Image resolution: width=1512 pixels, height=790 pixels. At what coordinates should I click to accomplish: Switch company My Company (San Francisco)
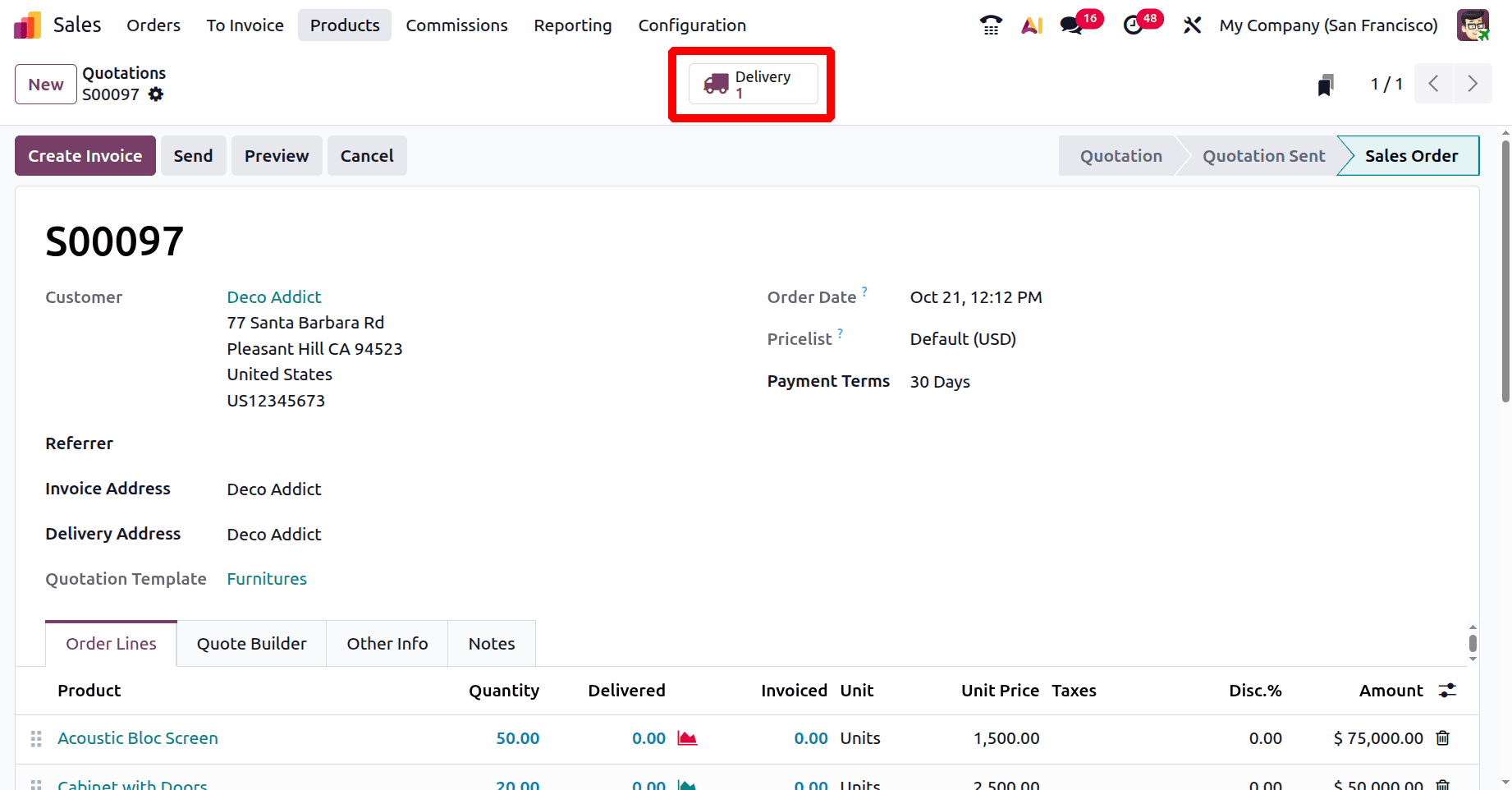click(x=1328, y=25)
